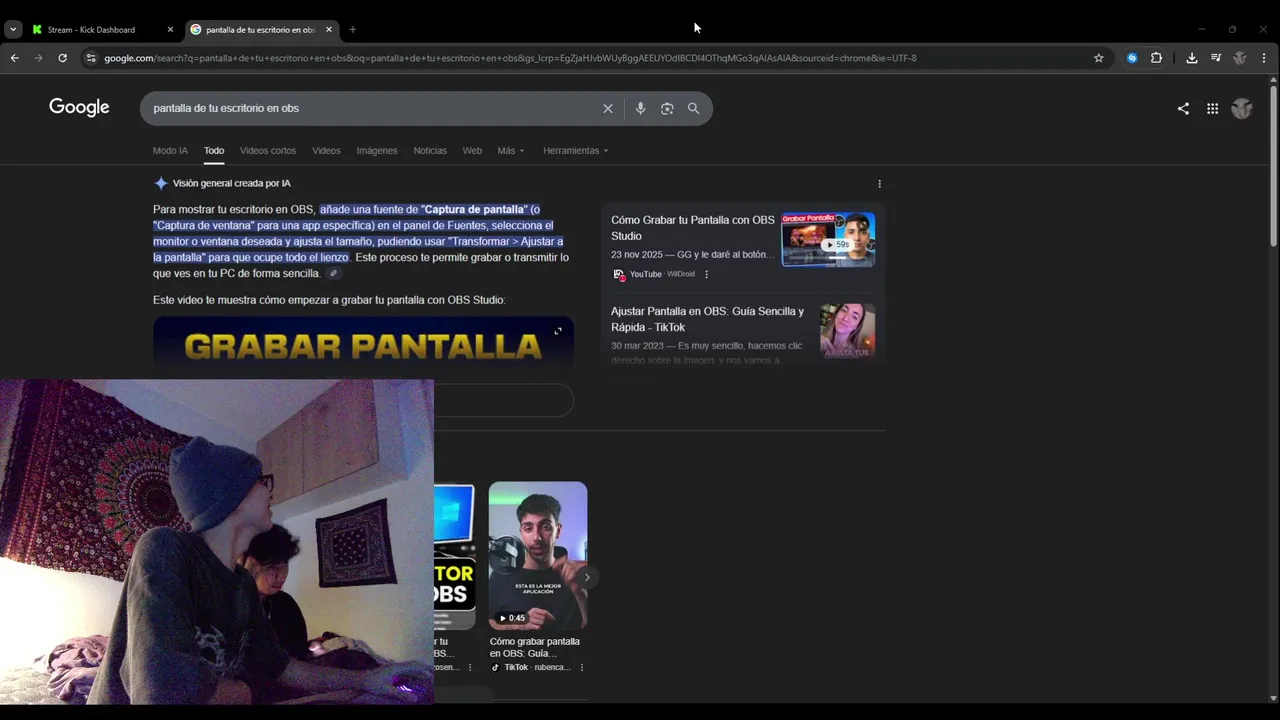The image size is (1280, 720).
Task: Open options for the YouTube WillDroid result
Action: (x=706, y=274)
